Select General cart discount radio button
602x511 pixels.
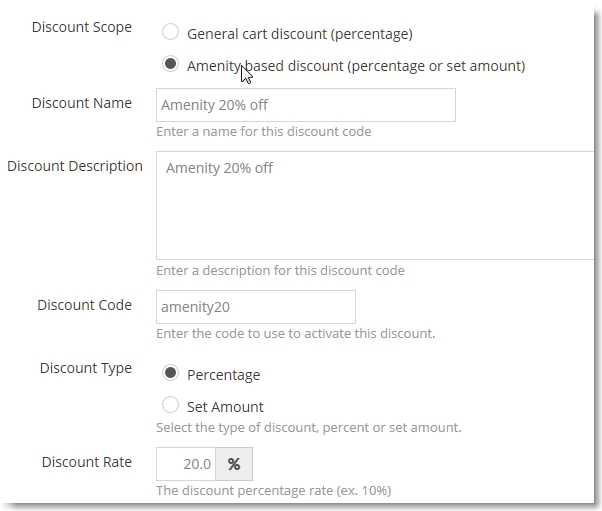pyautogui.click(x=170, y=31)
